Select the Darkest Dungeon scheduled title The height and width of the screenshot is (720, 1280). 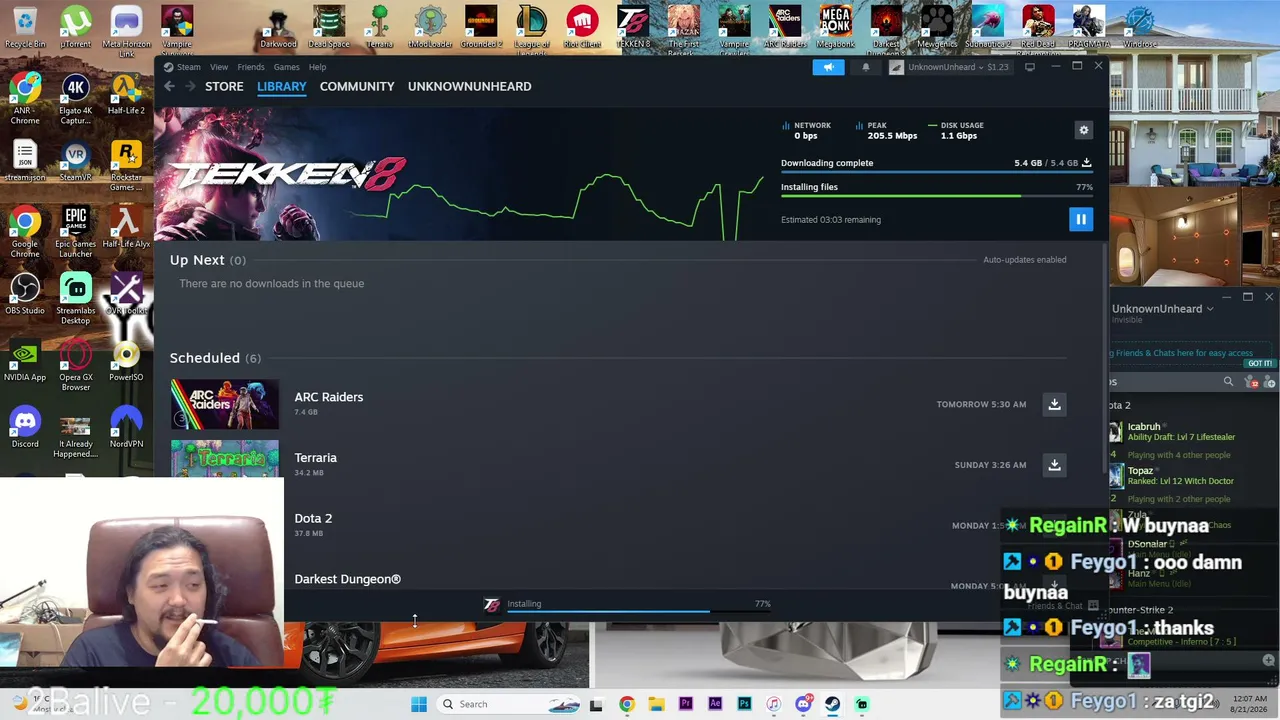(348, 579)
